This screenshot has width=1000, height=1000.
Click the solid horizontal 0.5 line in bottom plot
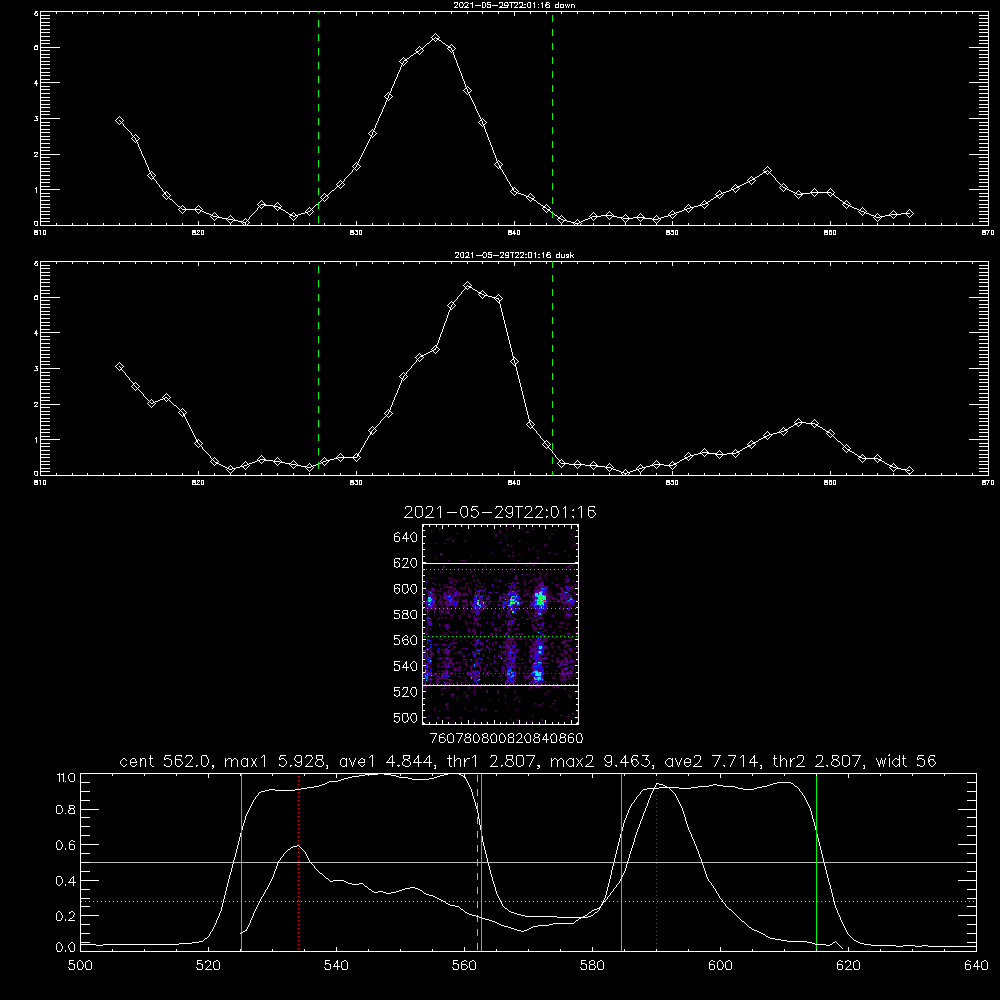coord(528,862)
